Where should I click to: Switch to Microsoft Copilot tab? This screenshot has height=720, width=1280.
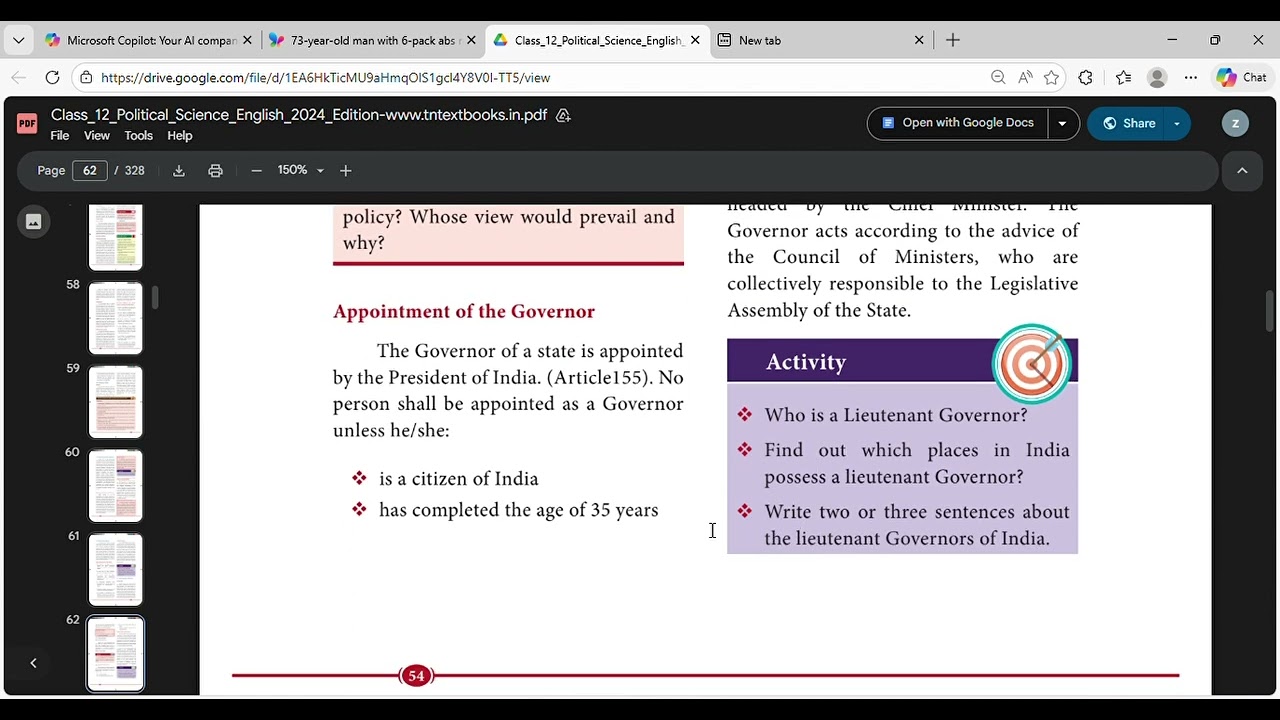(x=148, y=40)
